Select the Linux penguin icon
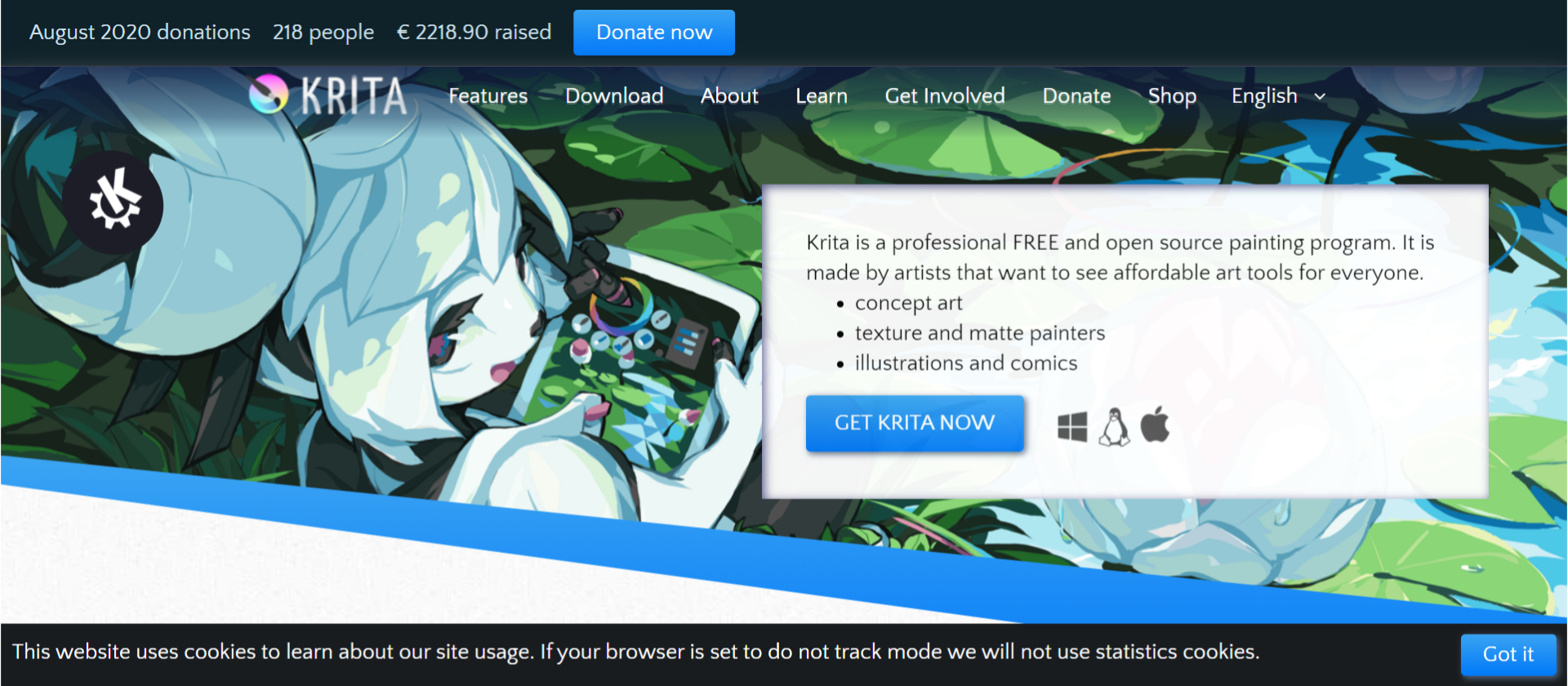 click(x=1114, y=426)
